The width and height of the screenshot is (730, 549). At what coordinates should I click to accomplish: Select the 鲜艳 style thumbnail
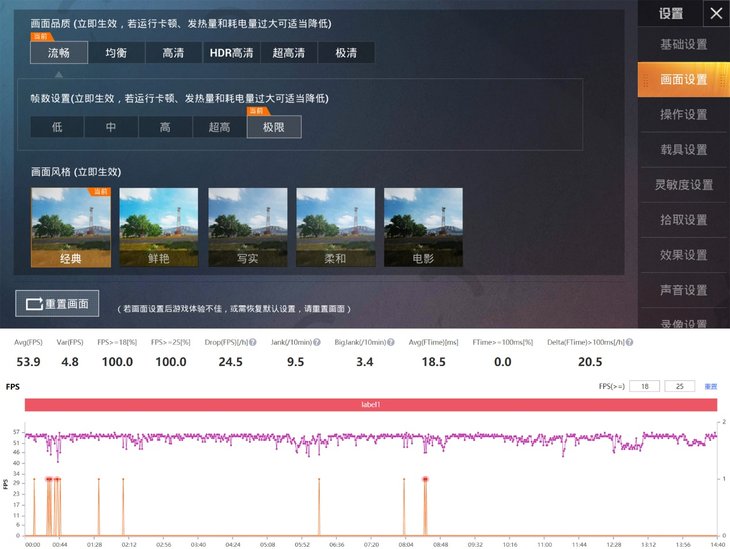coord(159,227)
